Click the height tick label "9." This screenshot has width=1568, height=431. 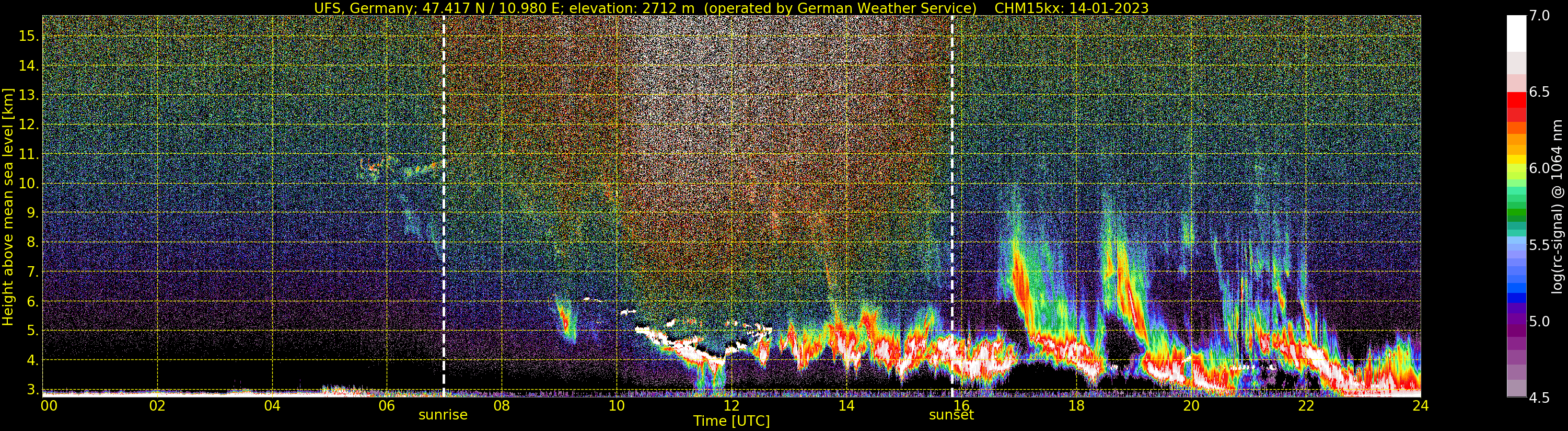pyautogui.click(x=32, y=213)
